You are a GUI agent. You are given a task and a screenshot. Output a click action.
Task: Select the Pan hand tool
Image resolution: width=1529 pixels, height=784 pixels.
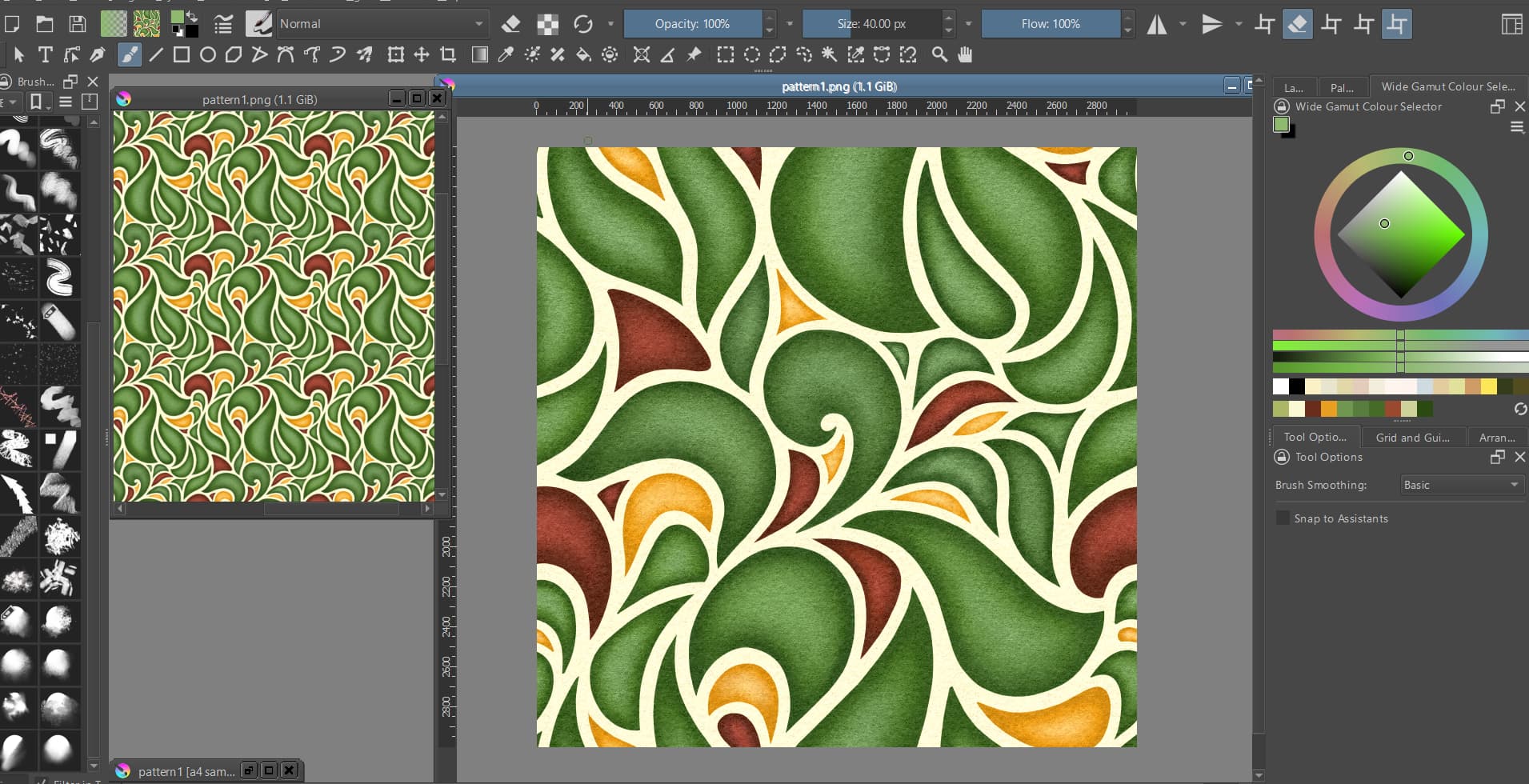tap(965, 54)
